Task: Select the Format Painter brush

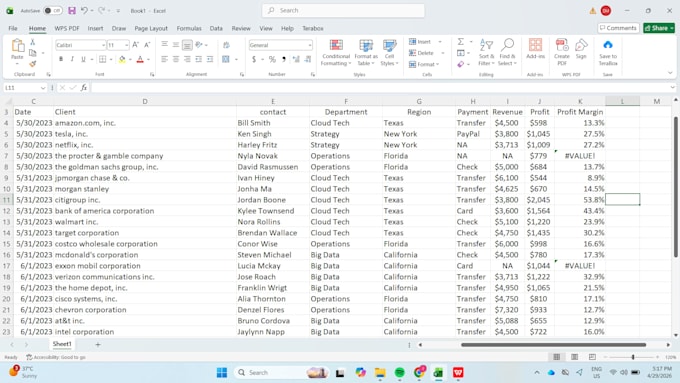Action: click(33, 63)
